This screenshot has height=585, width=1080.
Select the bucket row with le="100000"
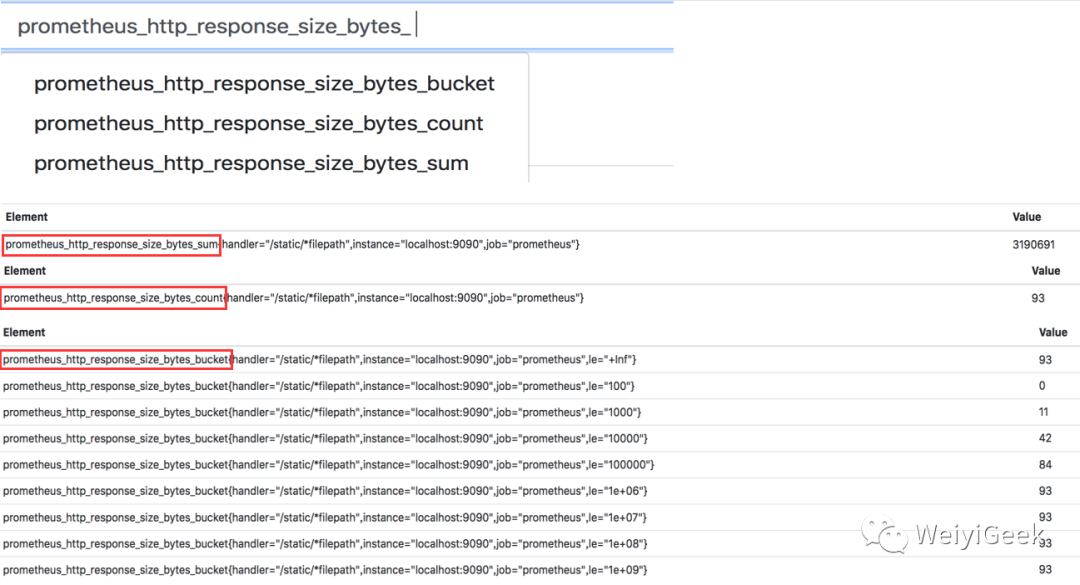coord(328,465)
